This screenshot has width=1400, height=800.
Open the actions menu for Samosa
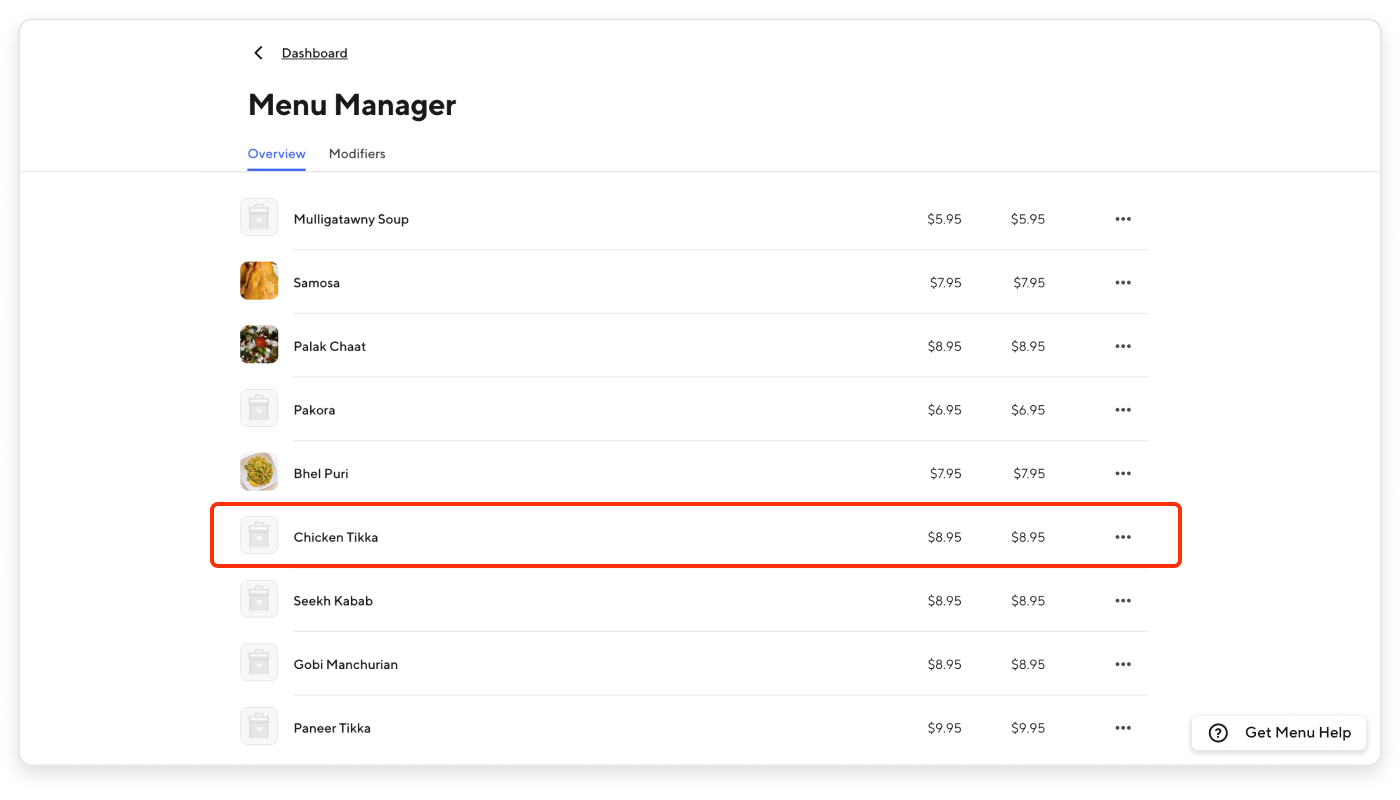[x=1123, y=282]
